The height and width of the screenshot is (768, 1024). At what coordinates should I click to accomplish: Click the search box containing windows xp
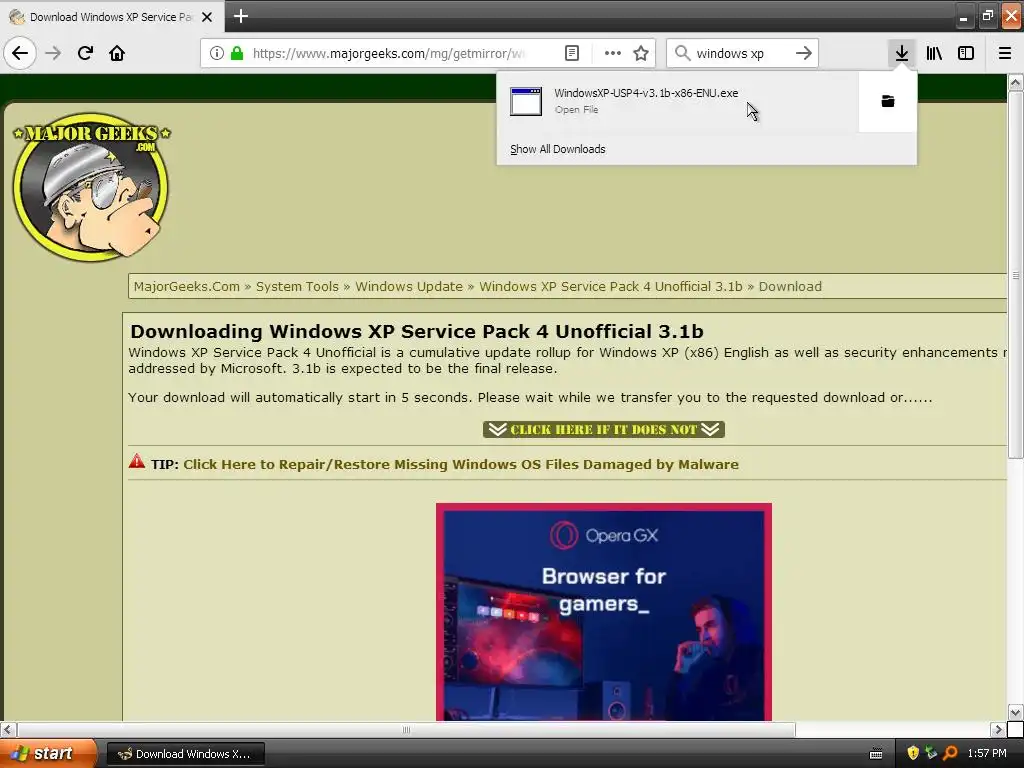click(742, 54)
